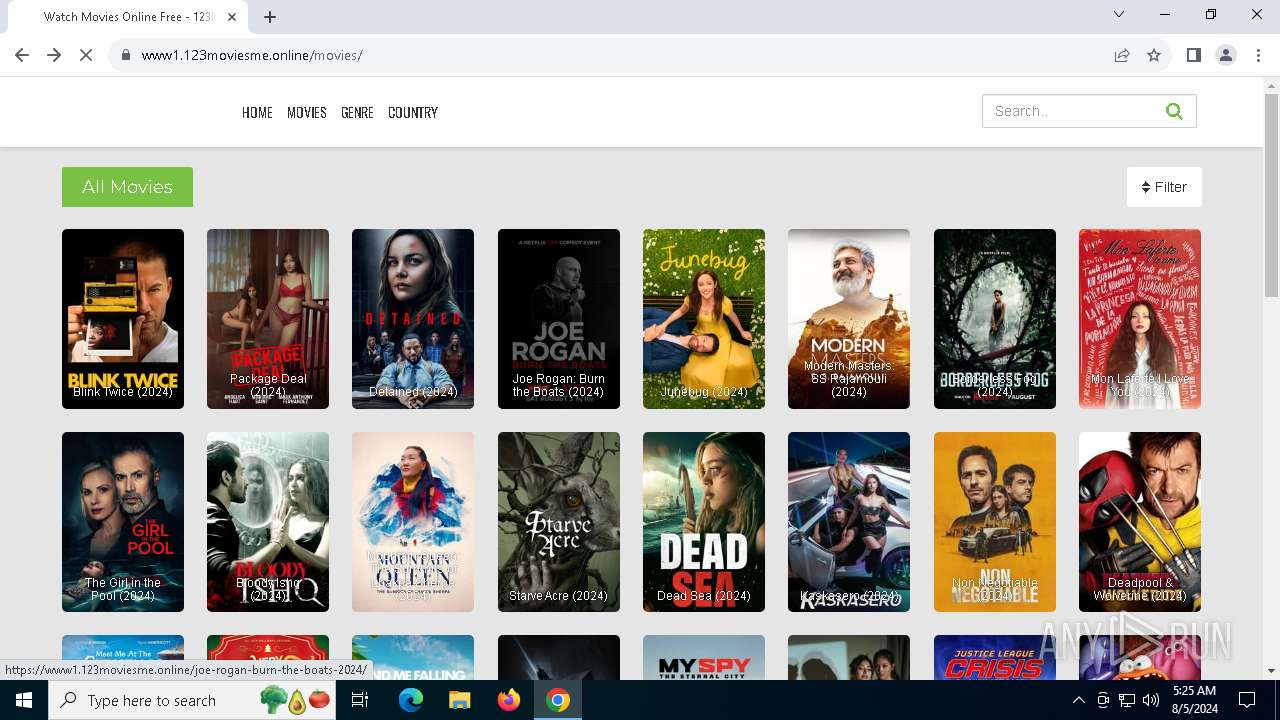Open the Windows Start menu
The height and width of the screenshot is (720, 1280).
(24, 700)
